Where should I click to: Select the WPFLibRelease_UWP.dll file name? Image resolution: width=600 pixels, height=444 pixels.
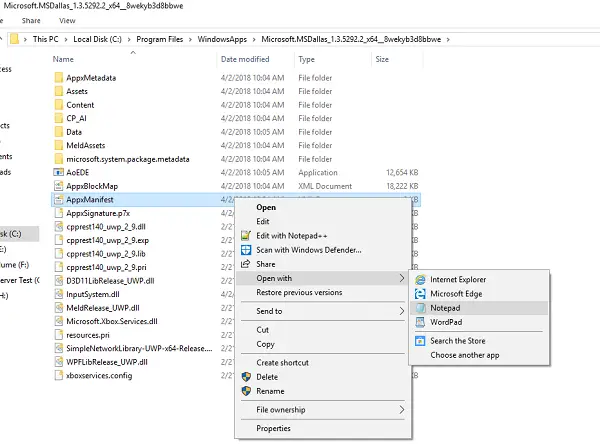(x=107, y=362)
